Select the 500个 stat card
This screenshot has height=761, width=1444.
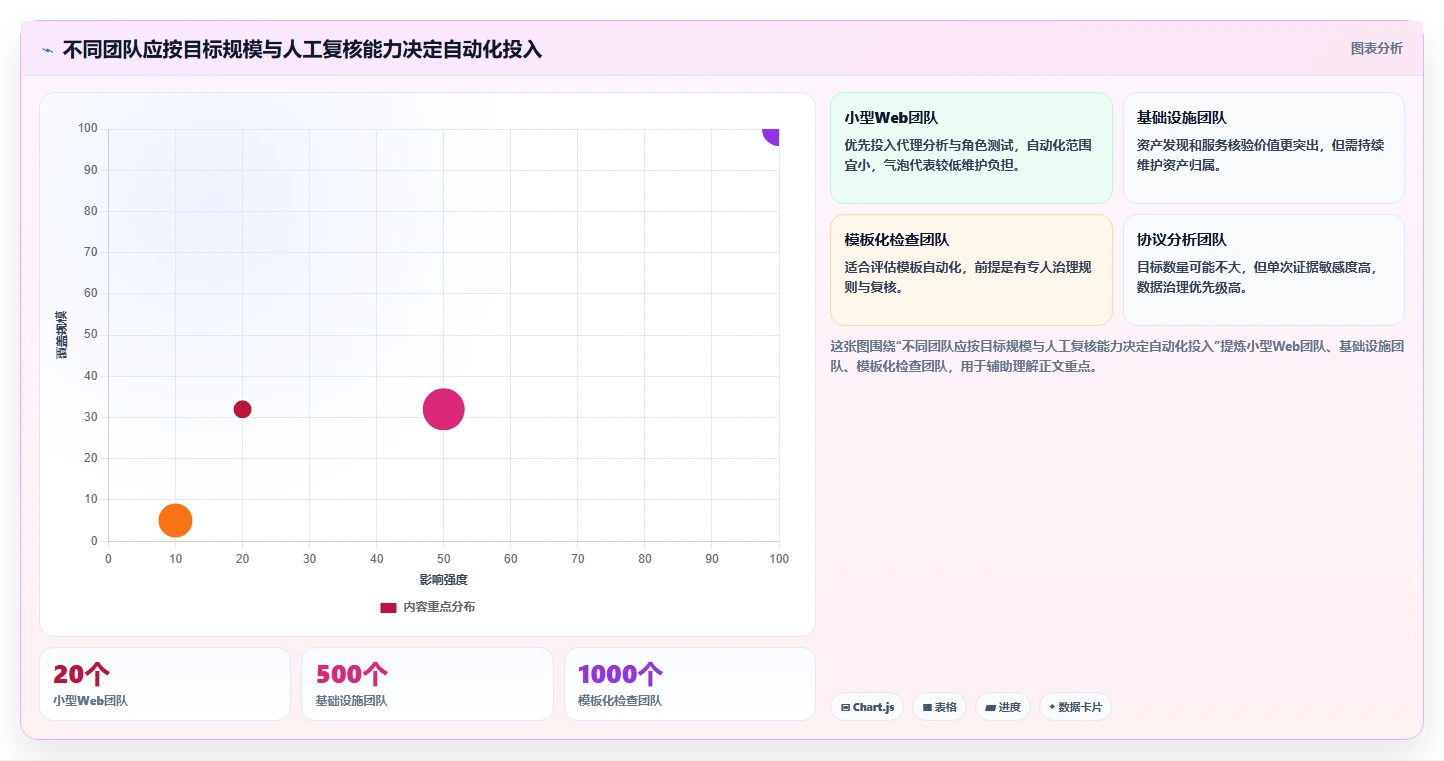coord(427,684)
